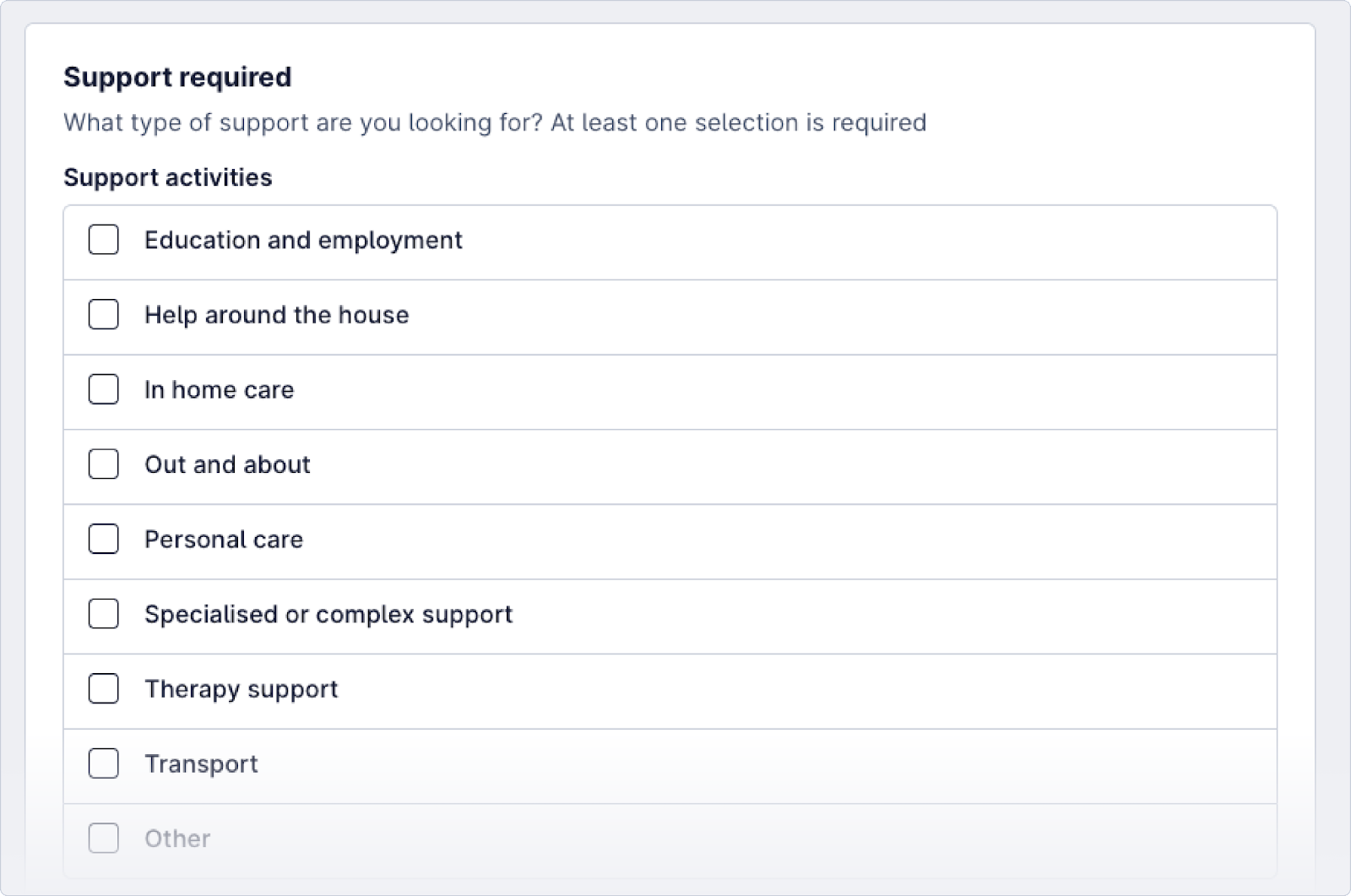Check the Therapy support checkbox
Screen dimensions: 1351x896
103,689
